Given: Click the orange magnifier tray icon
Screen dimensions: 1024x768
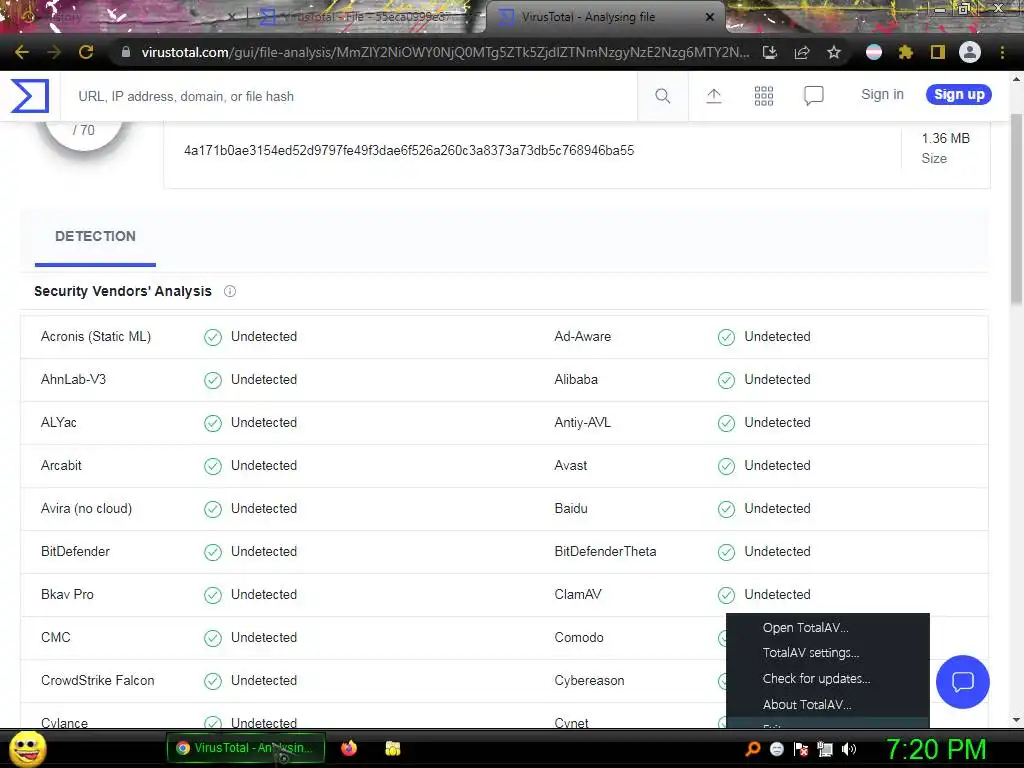Looking at the screenshot, I should point(753,749).
